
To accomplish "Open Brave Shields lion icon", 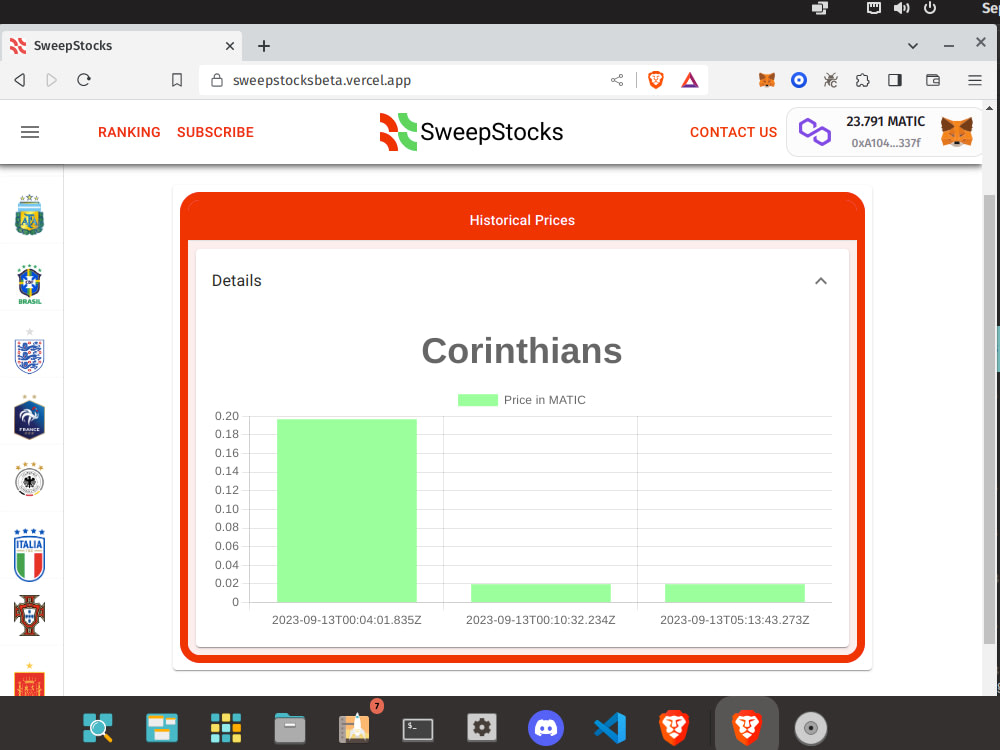I will 656,80.
